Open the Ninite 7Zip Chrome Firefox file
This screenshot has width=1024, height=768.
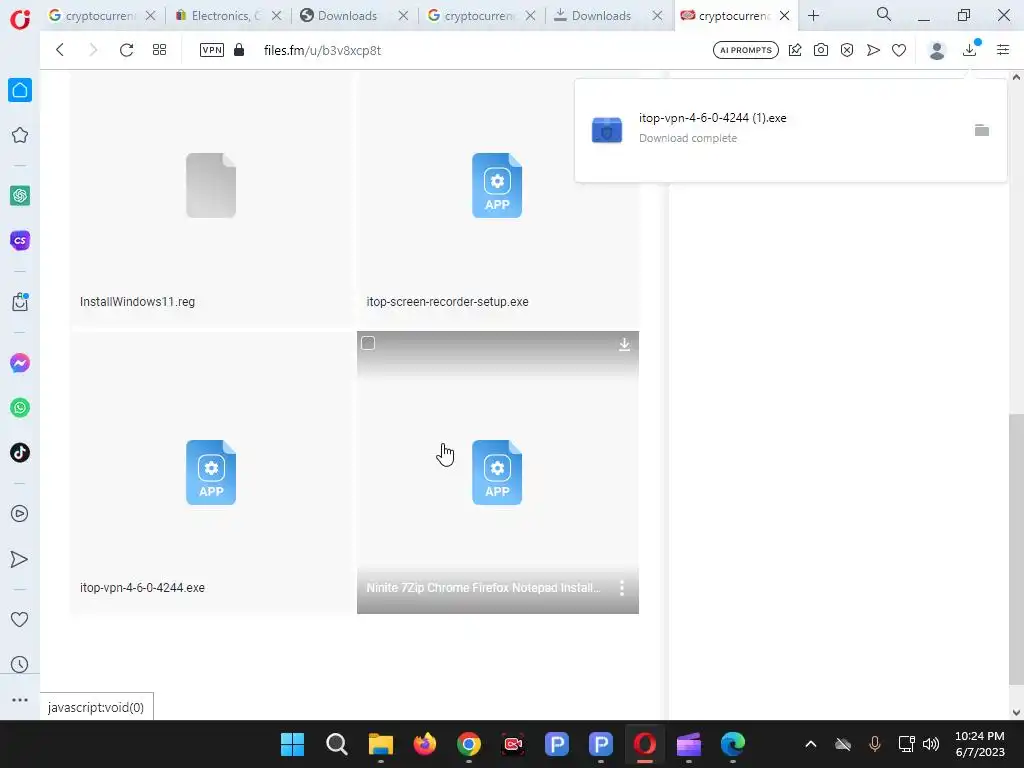point(497,472)
